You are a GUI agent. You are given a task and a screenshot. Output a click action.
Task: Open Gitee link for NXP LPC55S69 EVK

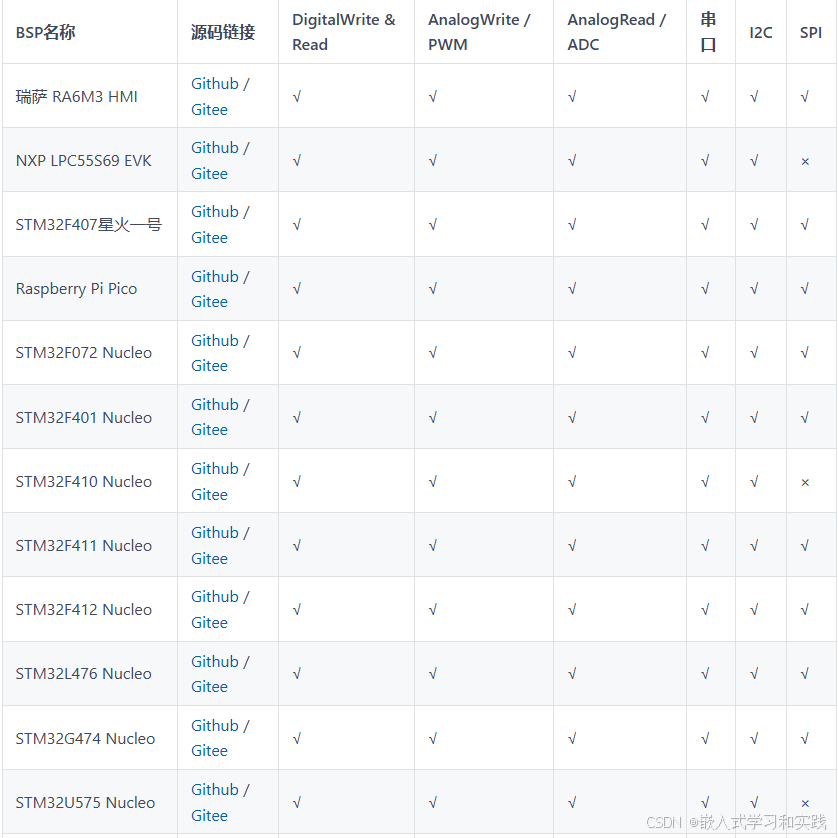coord(210,174)
